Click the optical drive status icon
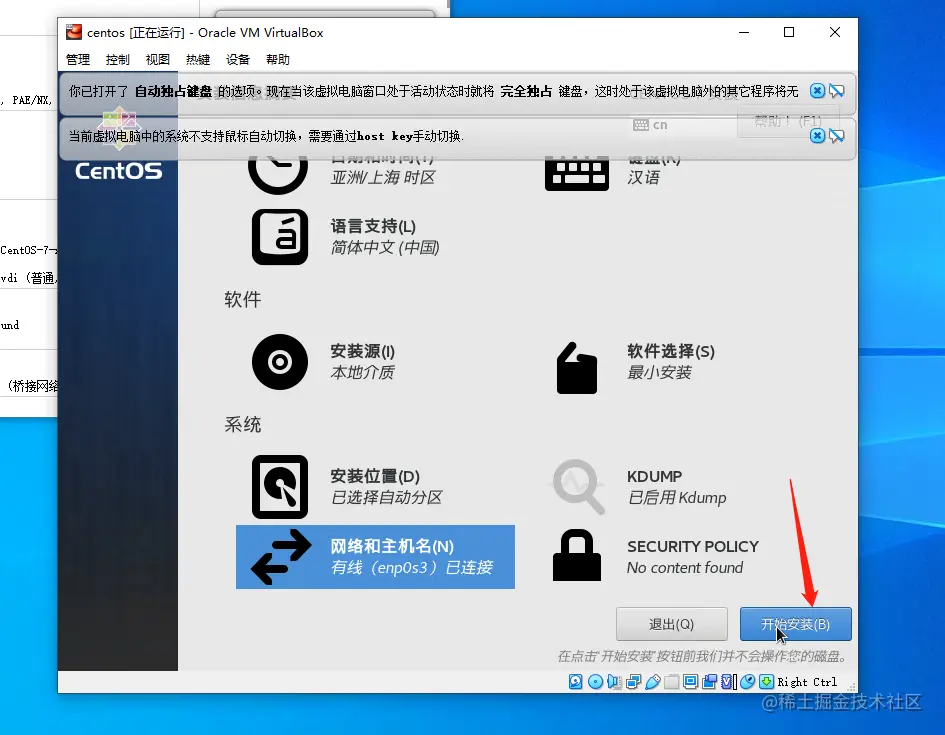Image resolution: width=945 pixels, height=735 pixels. (x=595, y=682)
